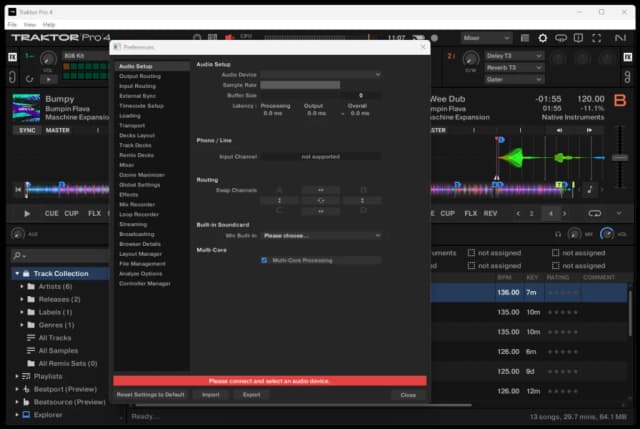Click the alert notification icon in header
Viewport: 640px width, 429px height.
tap(578, 38)
